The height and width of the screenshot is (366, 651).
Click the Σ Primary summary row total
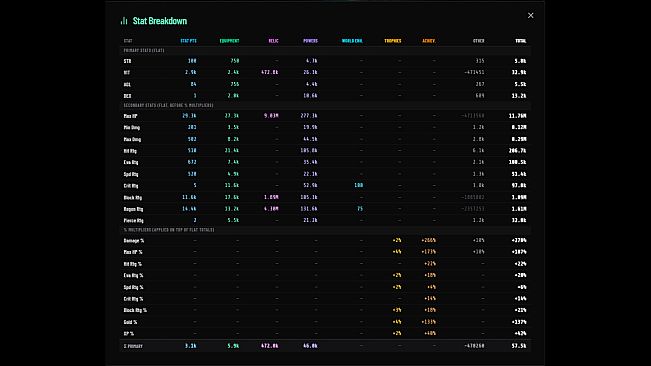(519, 346)
